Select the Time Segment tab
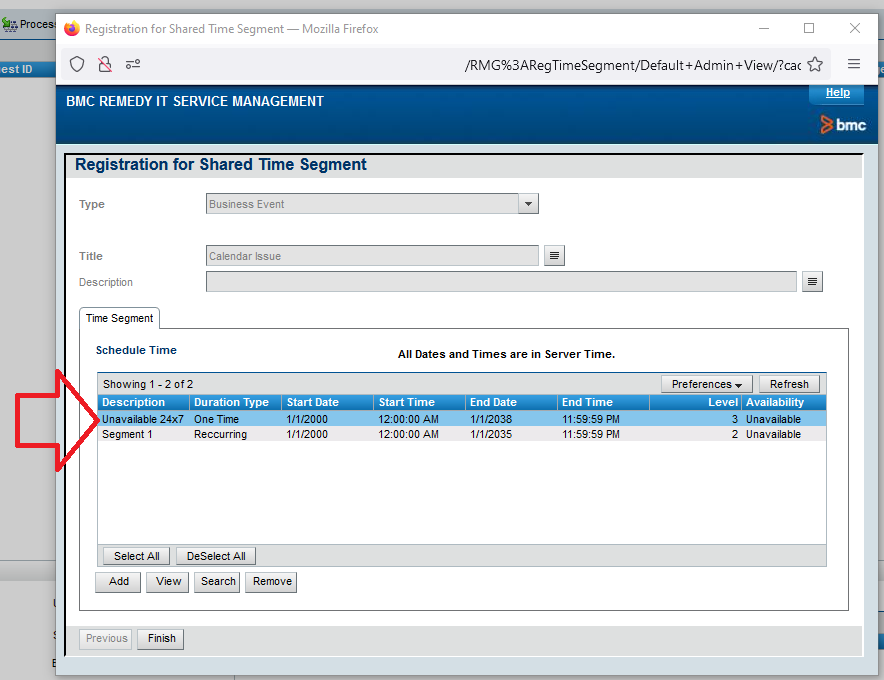884x680 pixels. 120,318
